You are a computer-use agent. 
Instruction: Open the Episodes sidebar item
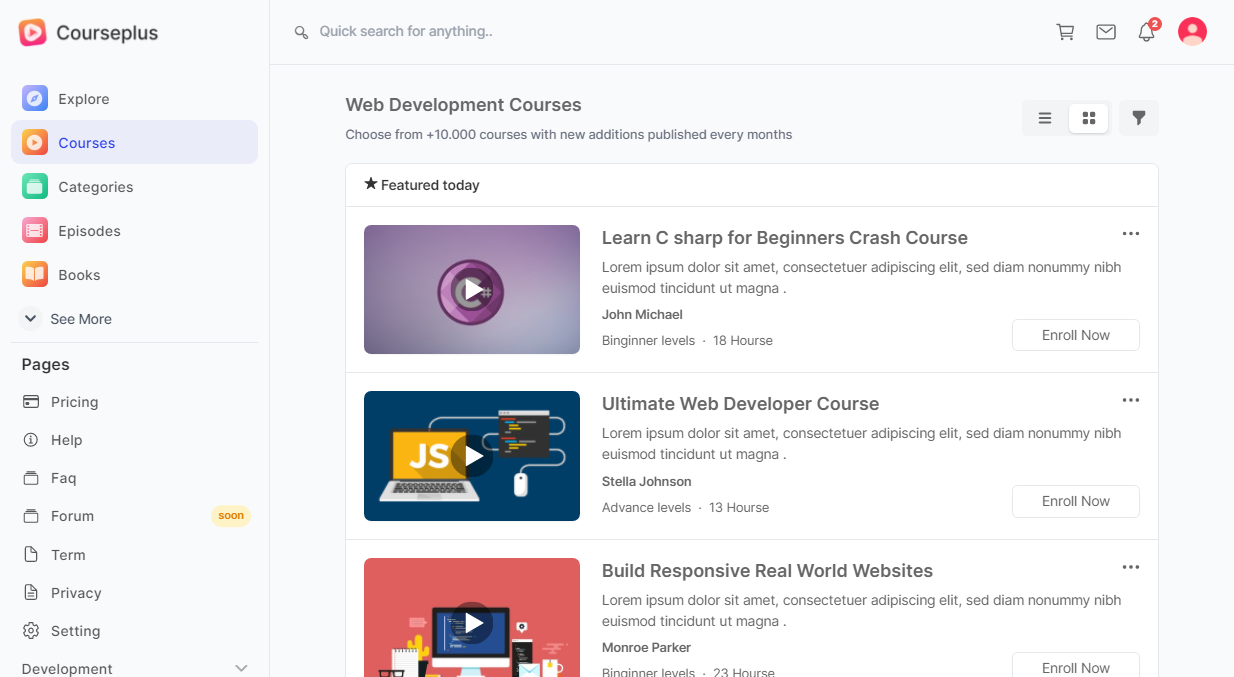pyautogui.click(x=89, y=231)
